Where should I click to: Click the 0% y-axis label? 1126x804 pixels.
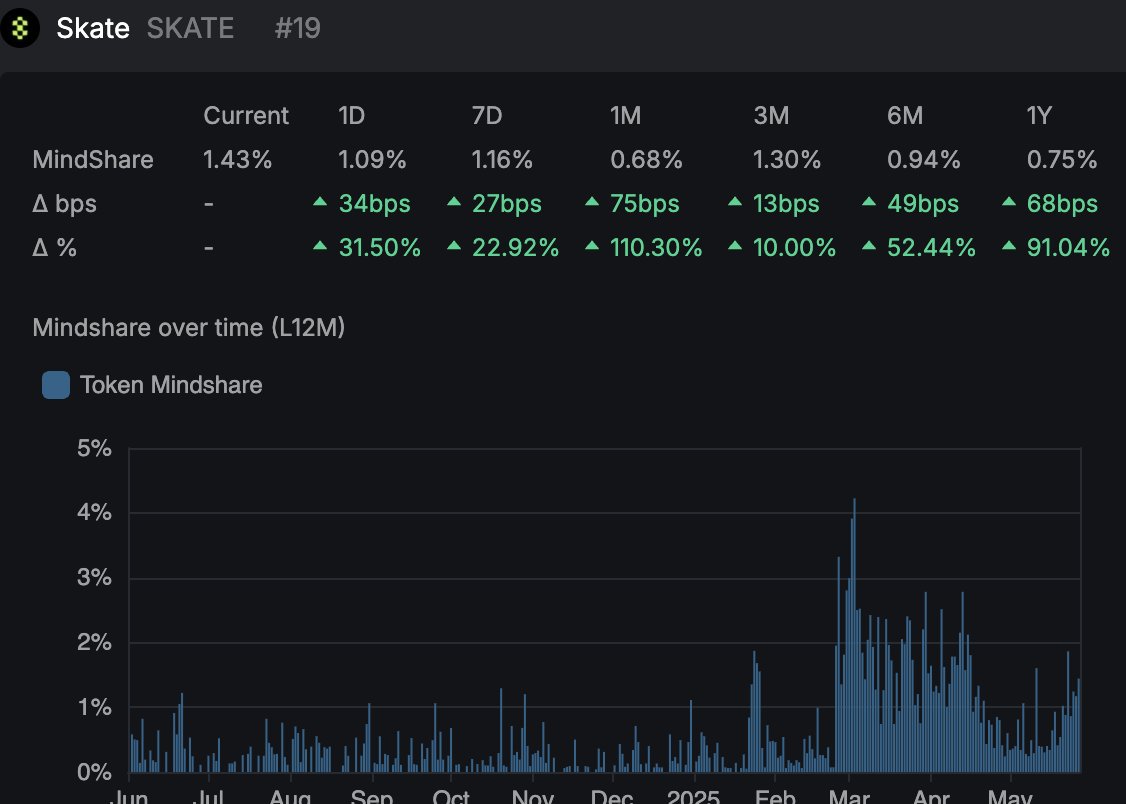click(x=95, y=772)
